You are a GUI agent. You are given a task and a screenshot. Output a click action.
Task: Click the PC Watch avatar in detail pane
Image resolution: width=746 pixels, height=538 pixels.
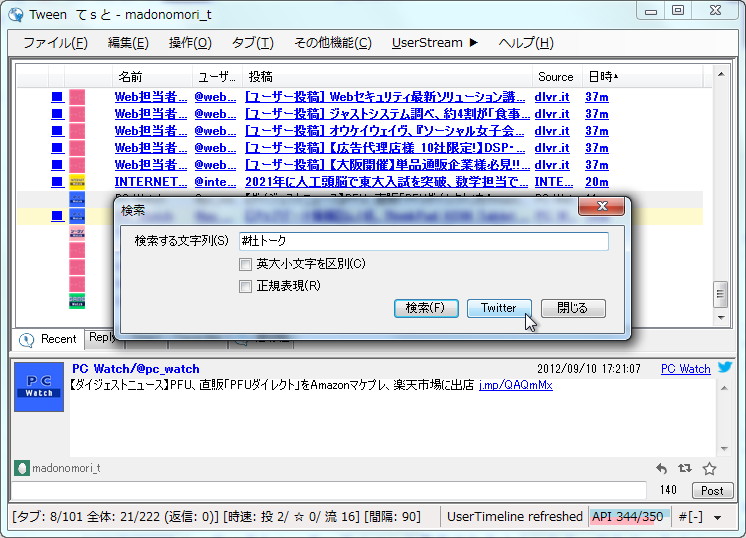click(x=39, y=387)
